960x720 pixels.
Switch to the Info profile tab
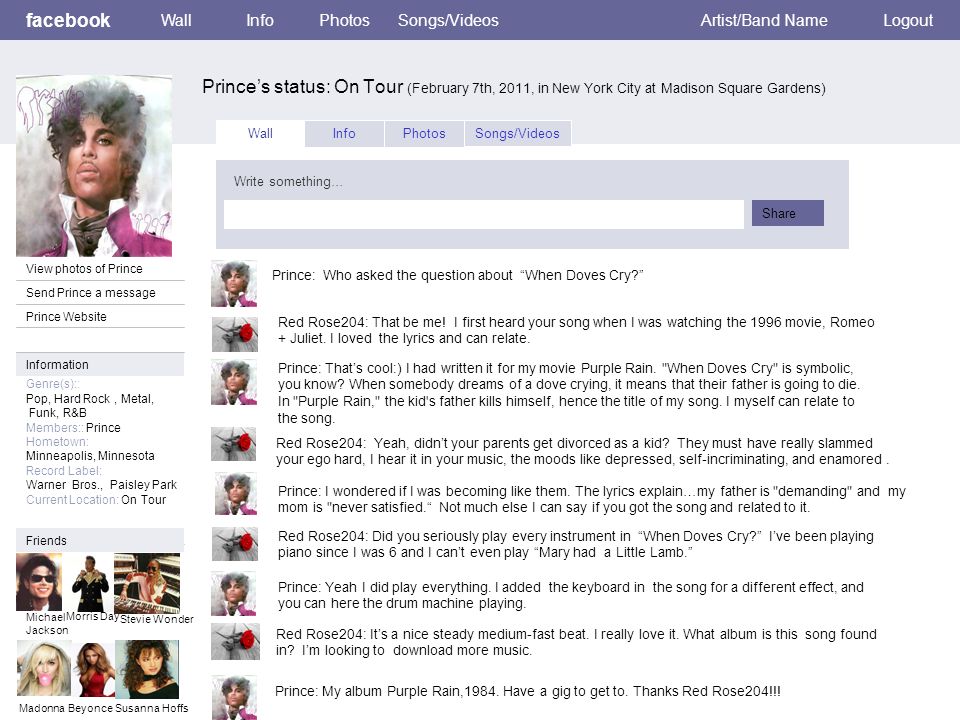pos(344,133)
